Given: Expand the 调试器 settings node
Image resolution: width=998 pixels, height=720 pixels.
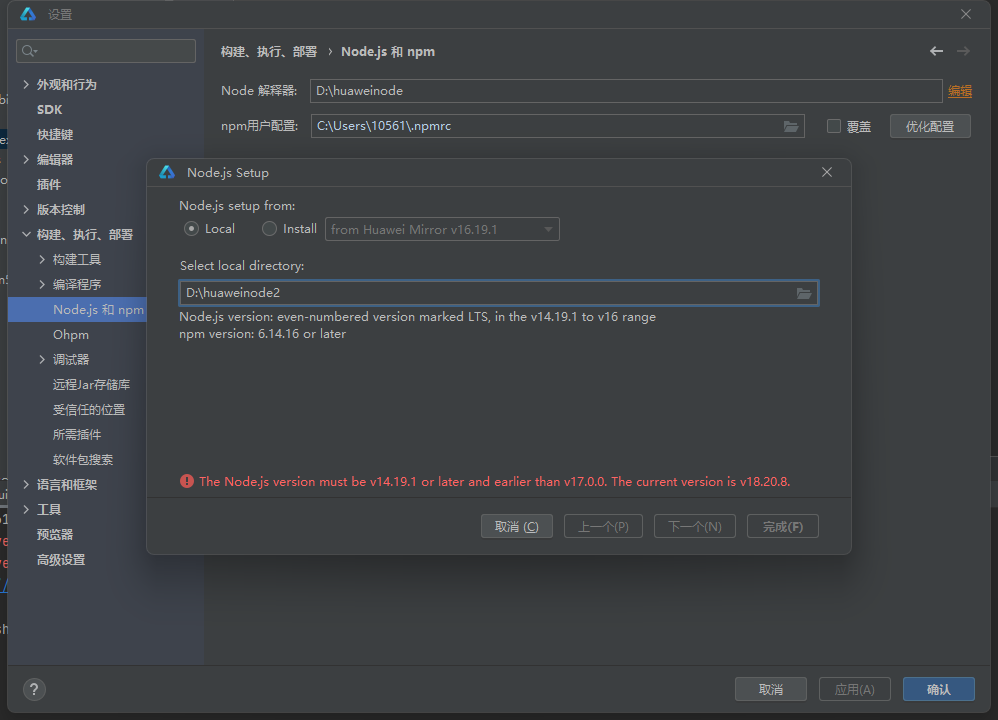Looking at the screenshot, I should point(42,360).
